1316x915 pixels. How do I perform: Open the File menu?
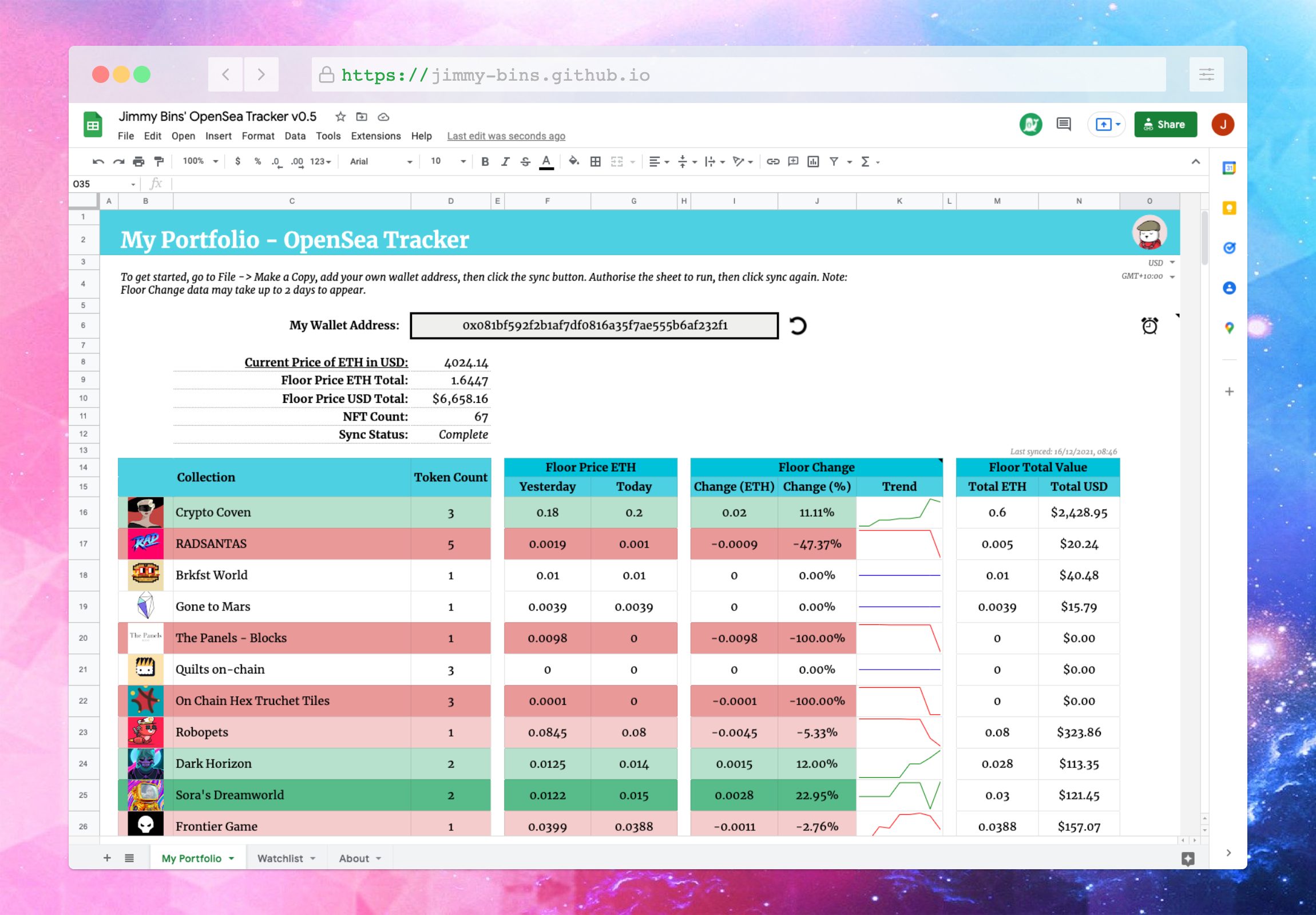(125, 136)
